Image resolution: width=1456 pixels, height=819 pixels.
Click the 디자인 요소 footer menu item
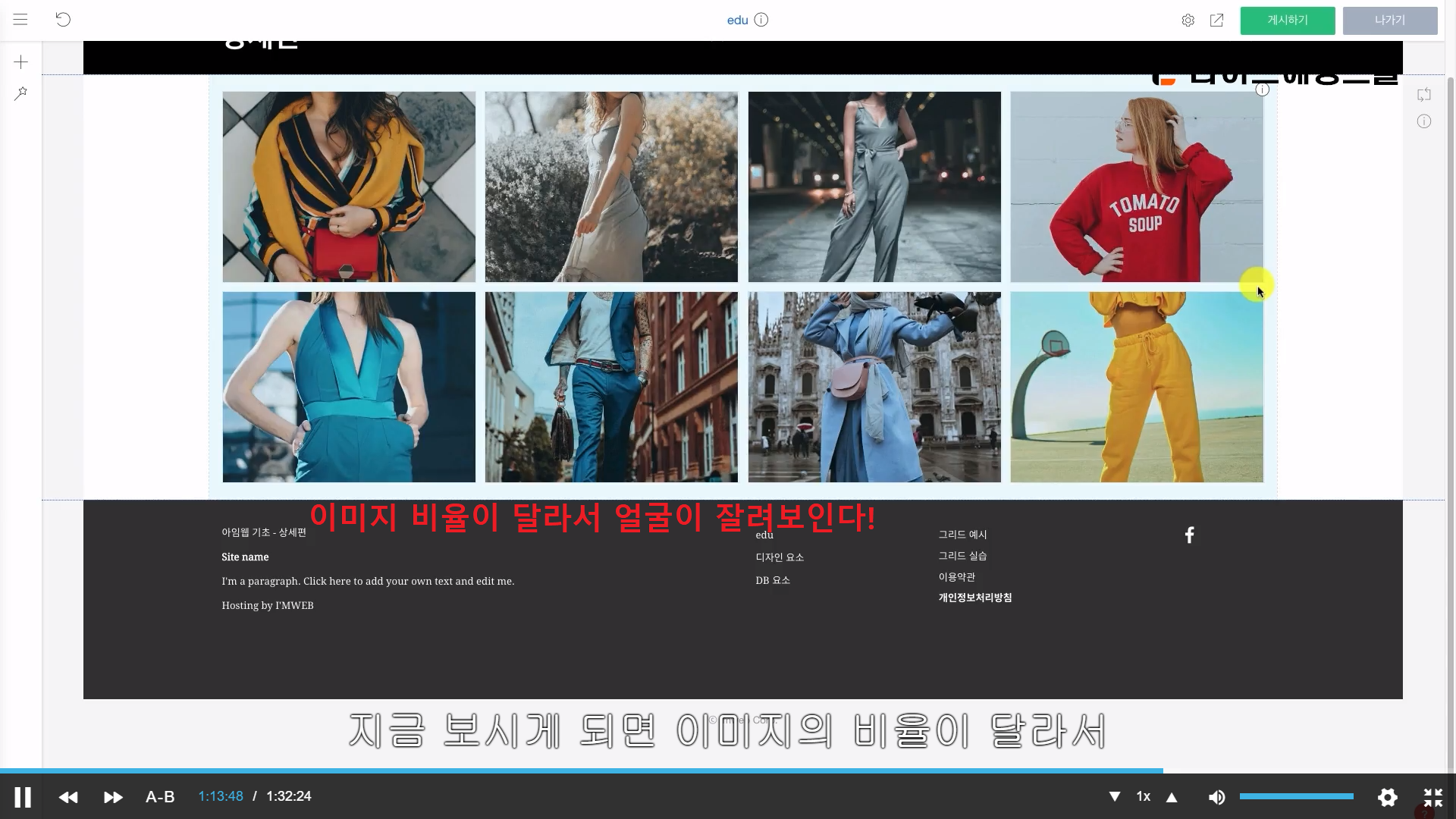click(x=779, y=557)
